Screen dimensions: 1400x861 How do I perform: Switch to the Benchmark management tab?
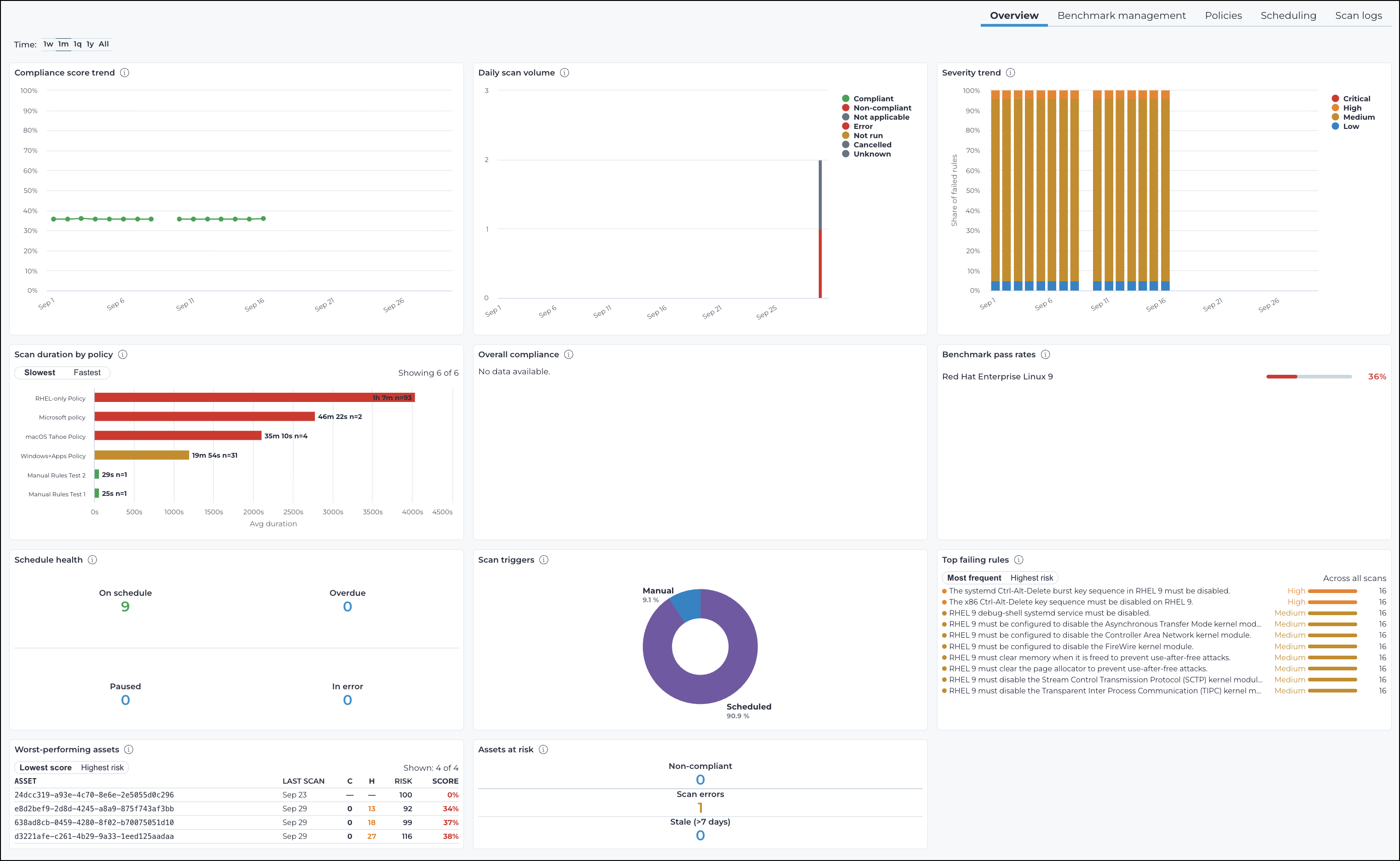(1121, 15)
